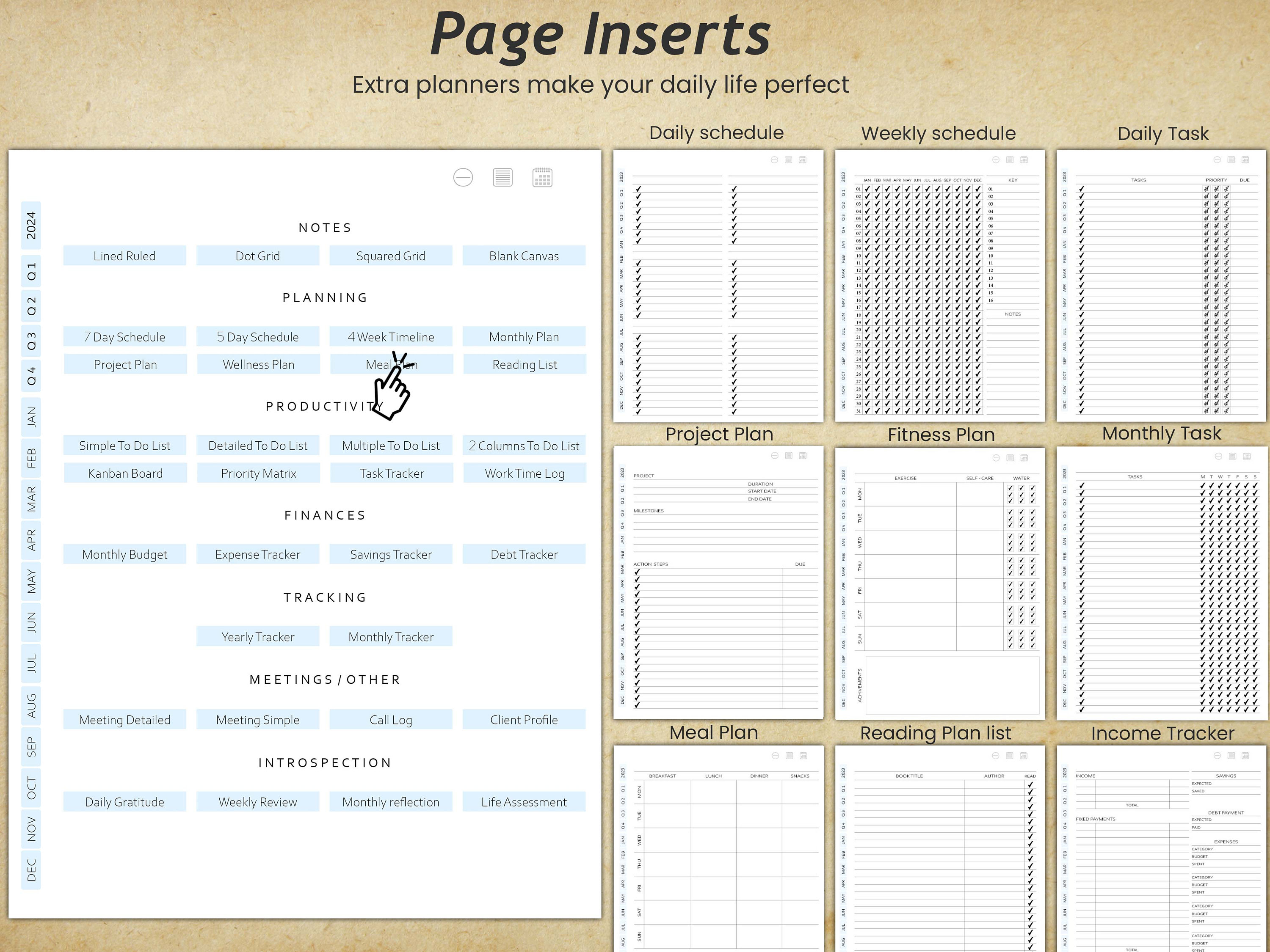Image resolution: width=1270 pixels, height=952 pixels.
Task: Click the notes icon on the Weekly schedule insert
Action: (x=1010, y=161)
